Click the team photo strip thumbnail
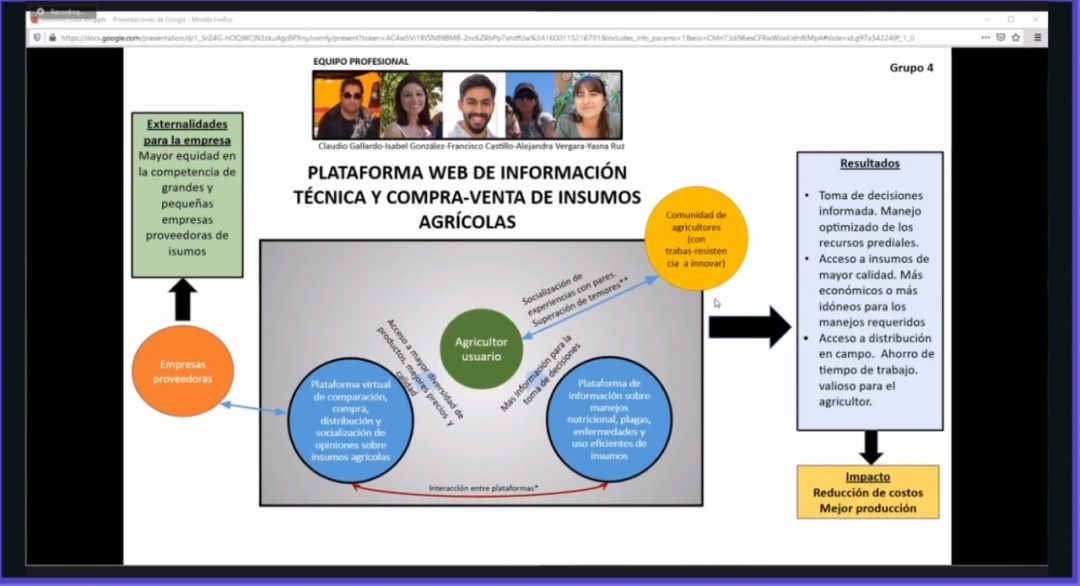The width and height of the screenshot is (1080, 586). pos(467,105)
